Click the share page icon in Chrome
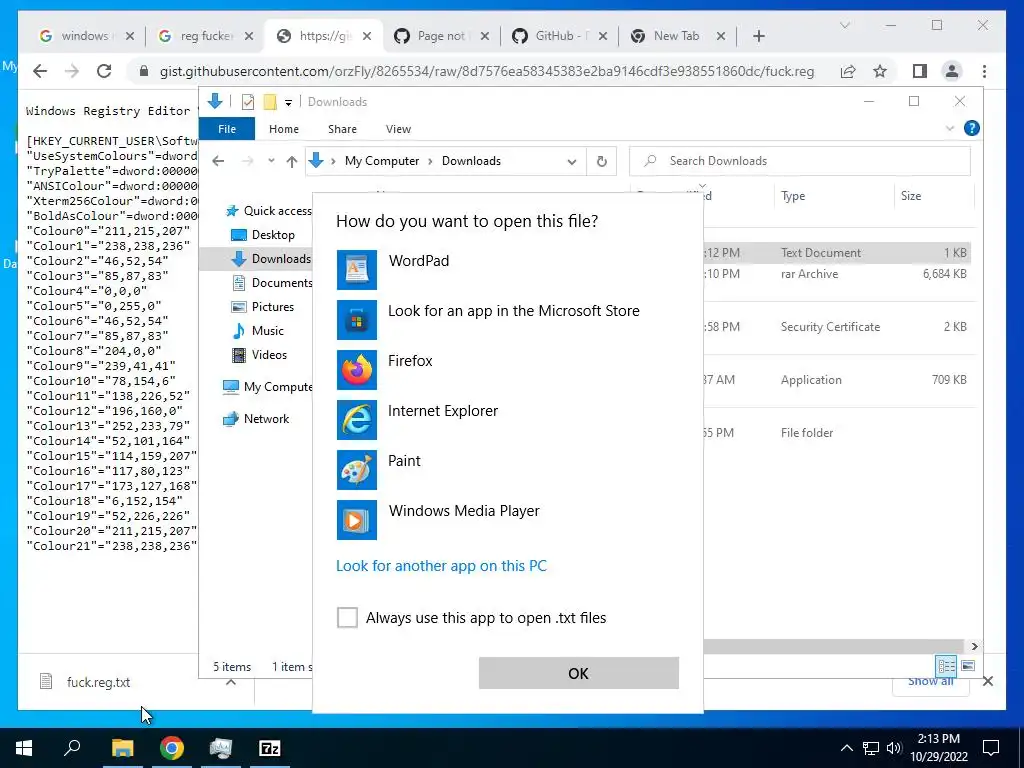1024x768 pixels. (848, 71)
